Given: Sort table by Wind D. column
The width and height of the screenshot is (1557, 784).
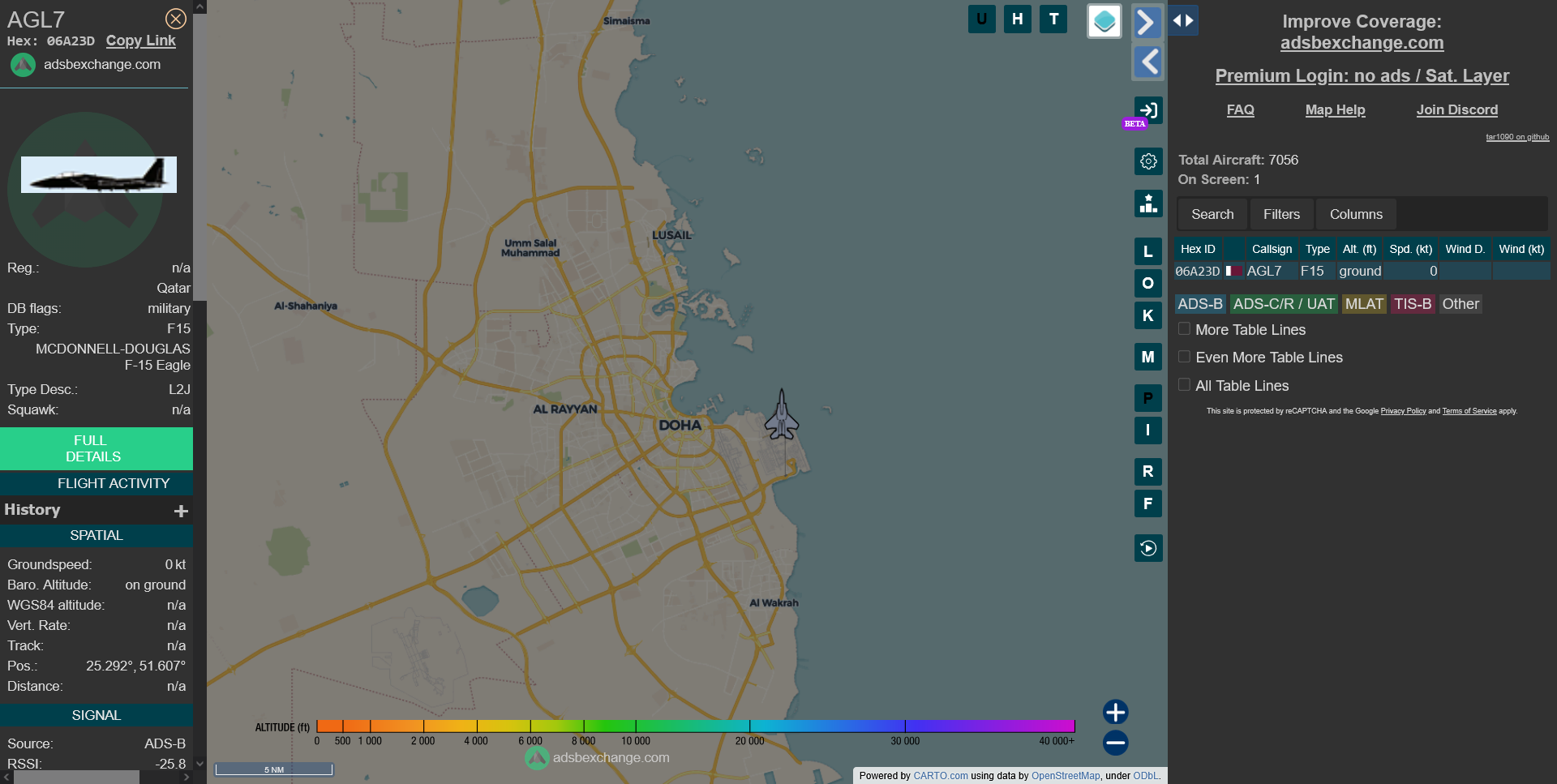Looking at the screenshot, I should [1465, 249].
